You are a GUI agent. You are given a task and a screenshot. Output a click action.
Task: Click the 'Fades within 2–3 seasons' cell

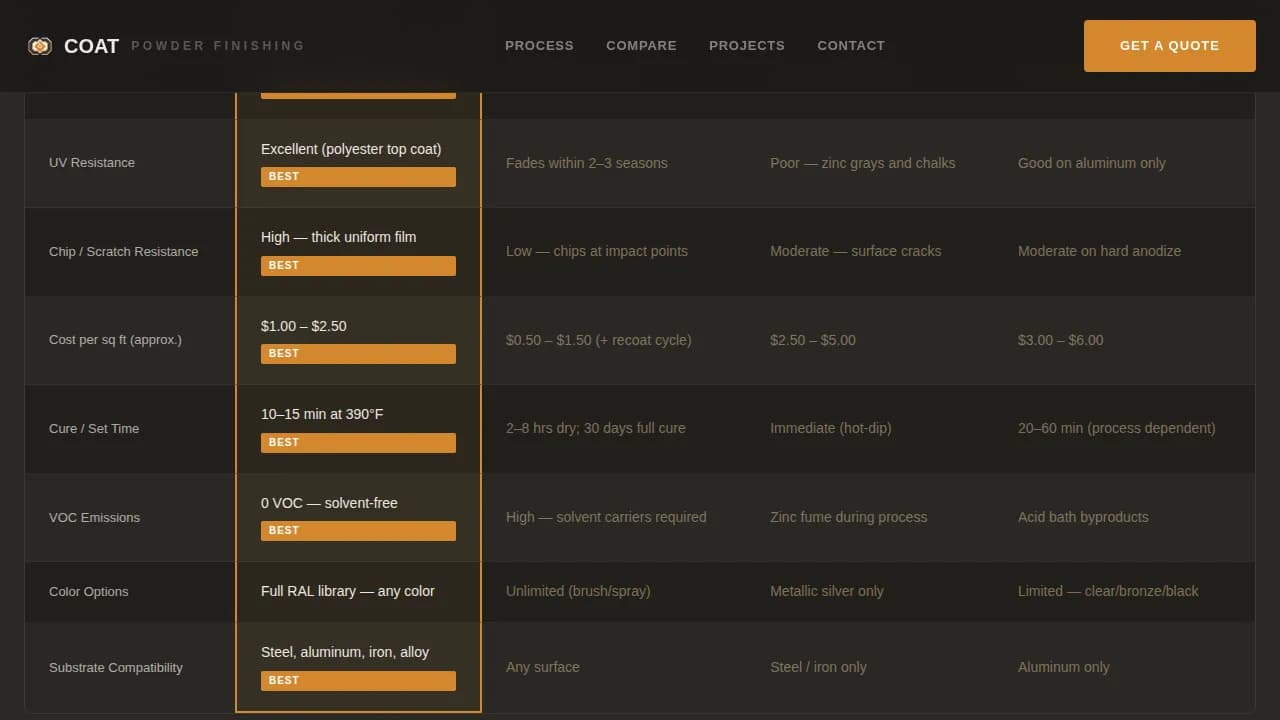coord(586,163)
